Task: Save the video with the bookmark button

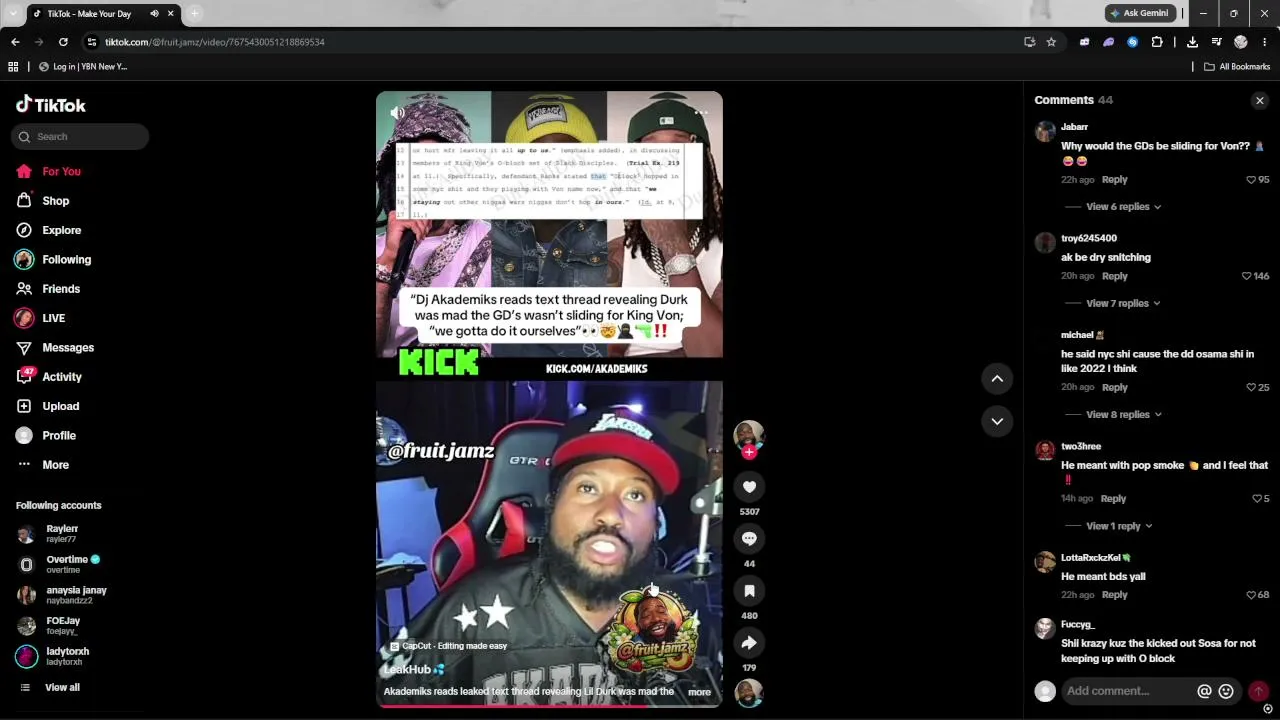Action: 749,591
